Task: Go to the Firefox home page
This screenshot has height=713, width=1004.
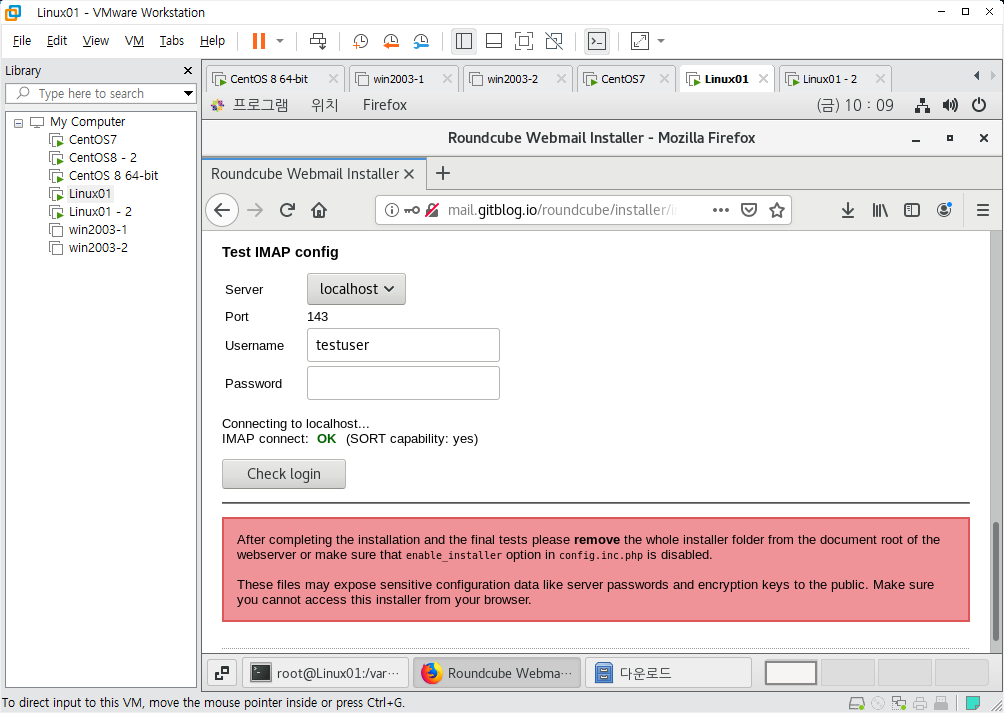Action: click(319, 210)
